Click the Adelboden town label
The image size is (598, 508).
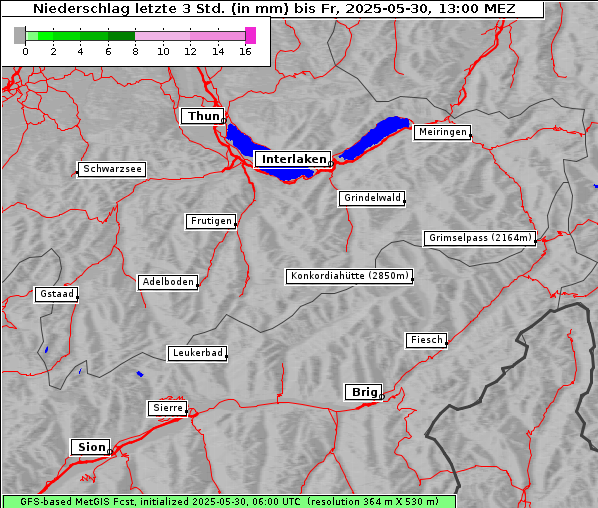click(168, 282)
